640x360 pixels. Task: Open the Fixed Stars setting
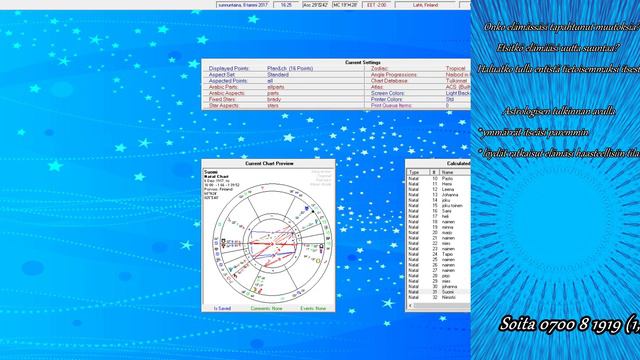[222, 99]
